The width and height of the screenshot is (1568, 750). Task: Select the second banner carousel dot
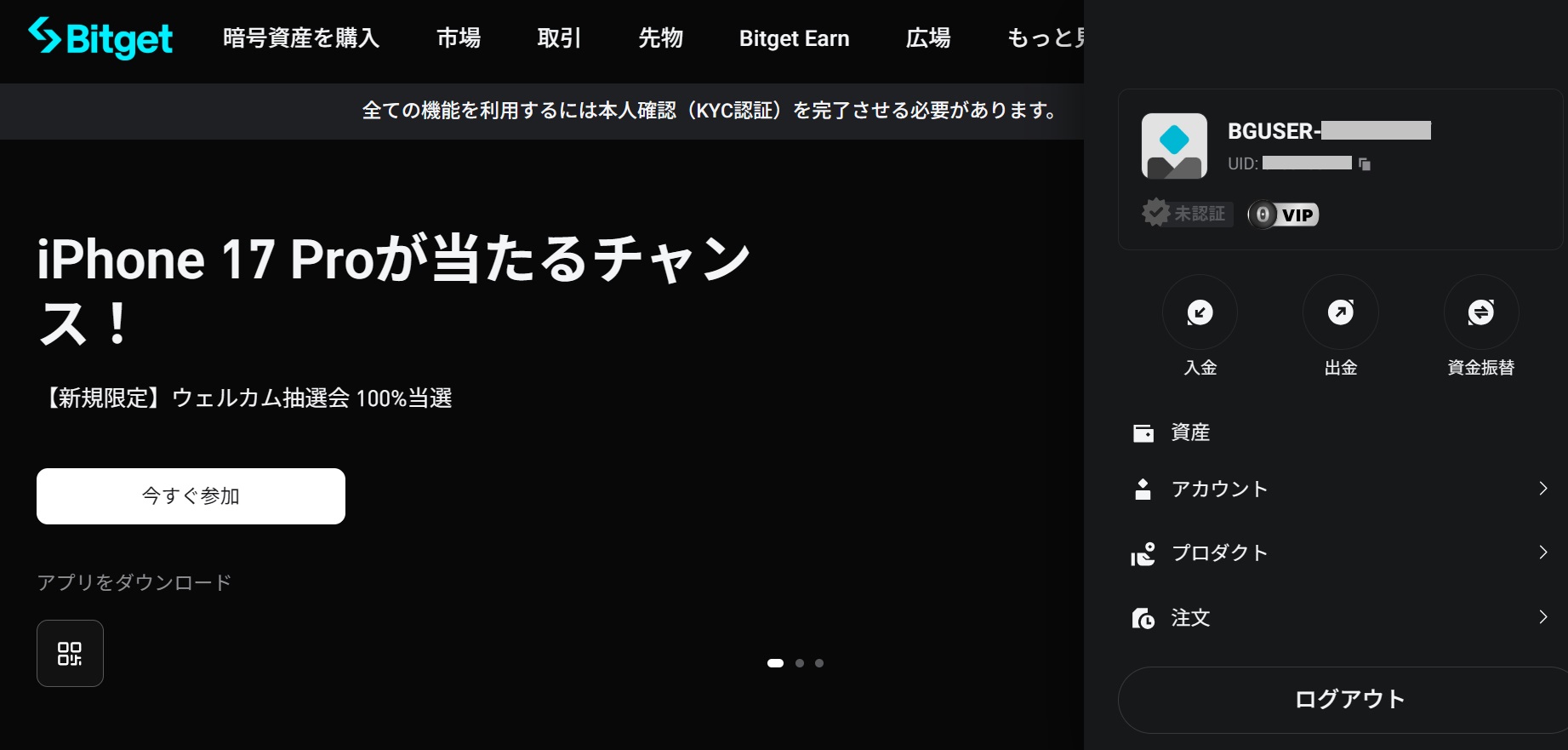point(800,663)
